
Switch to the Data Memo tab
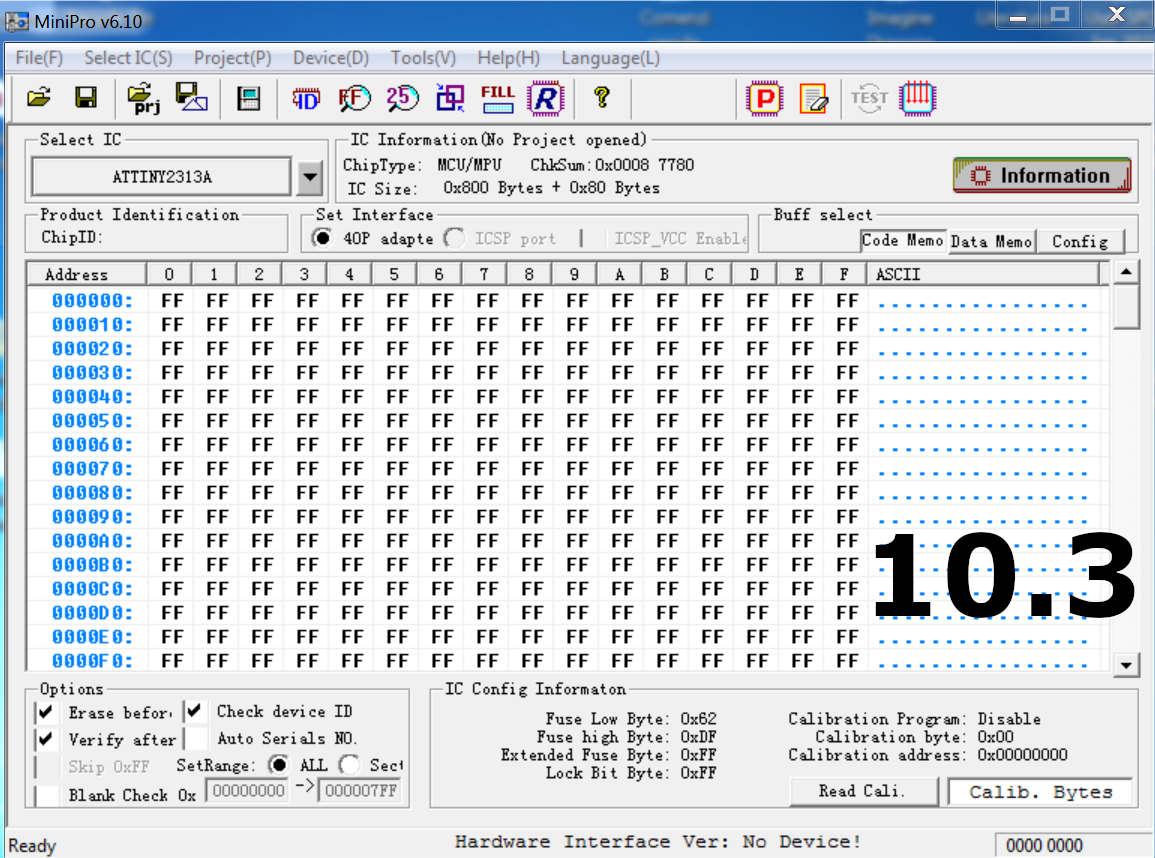tap(991, 242)
